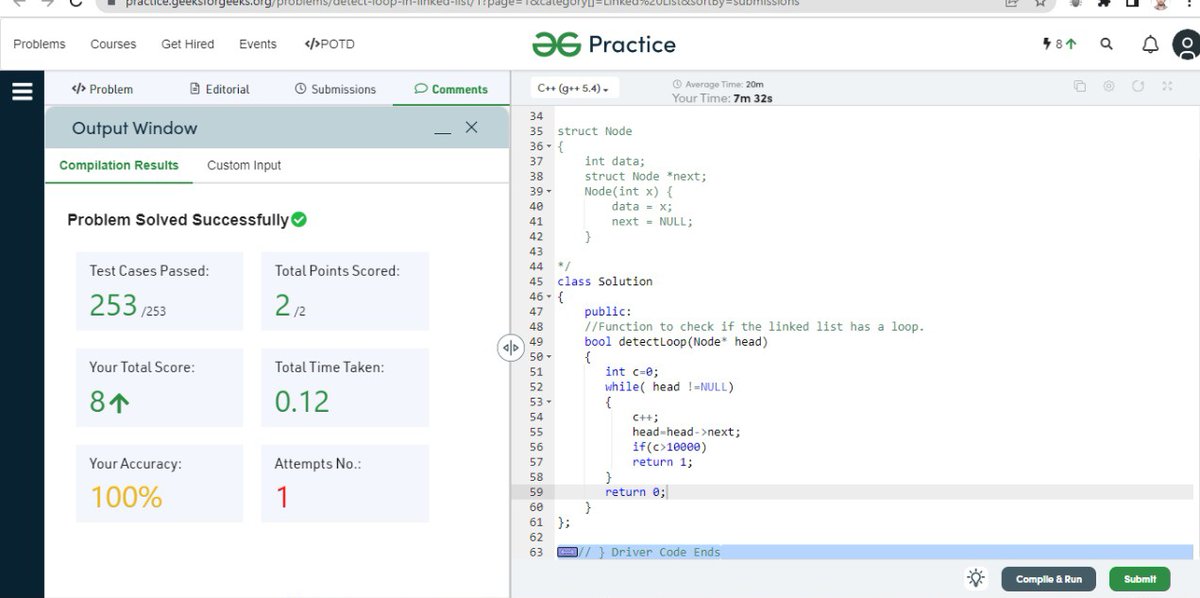Click the 'Your Total Score' value 8
The width and height of the screenshot is (1200, 598).
[x=97, y=401]
